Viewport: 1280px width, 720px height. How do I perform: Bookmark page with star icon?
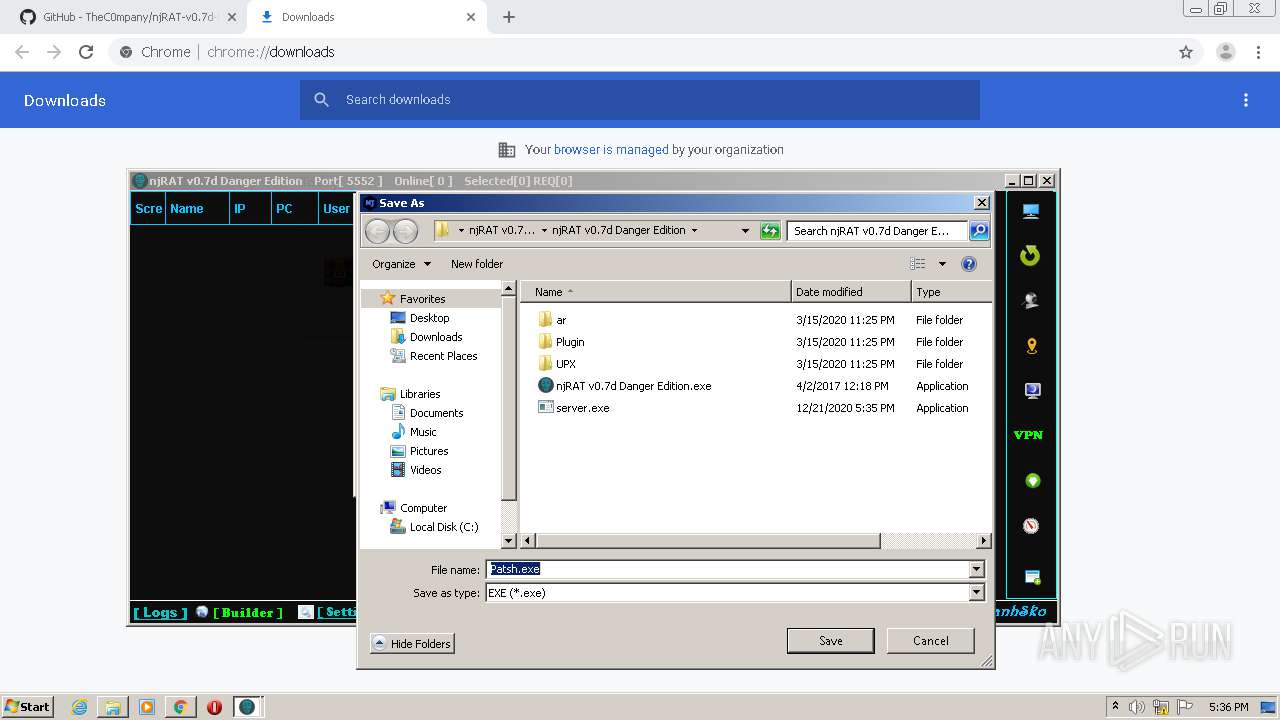click(1186, 52)
